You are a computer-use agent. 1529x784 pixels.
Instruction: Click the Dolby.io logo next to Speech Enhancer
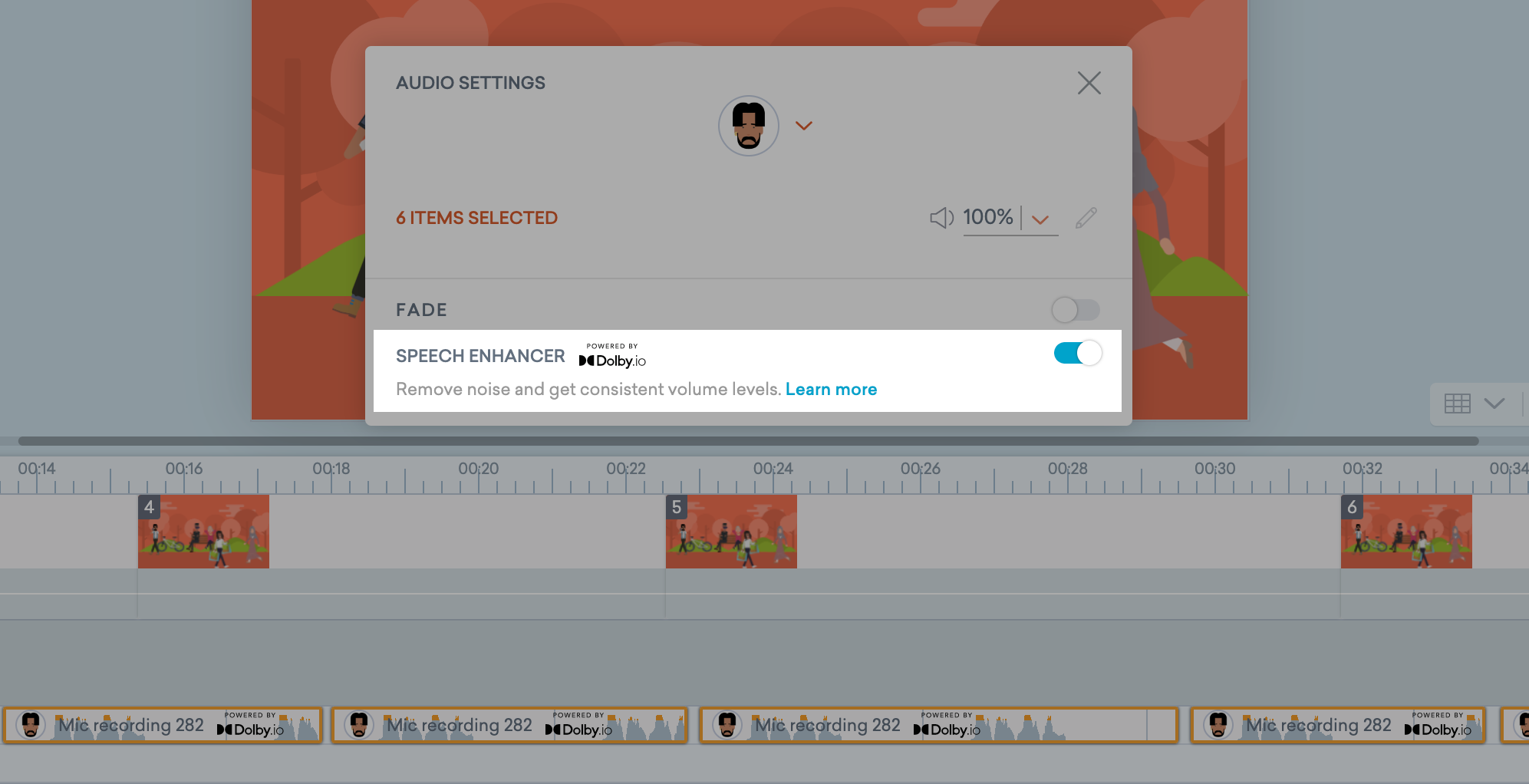611,359
